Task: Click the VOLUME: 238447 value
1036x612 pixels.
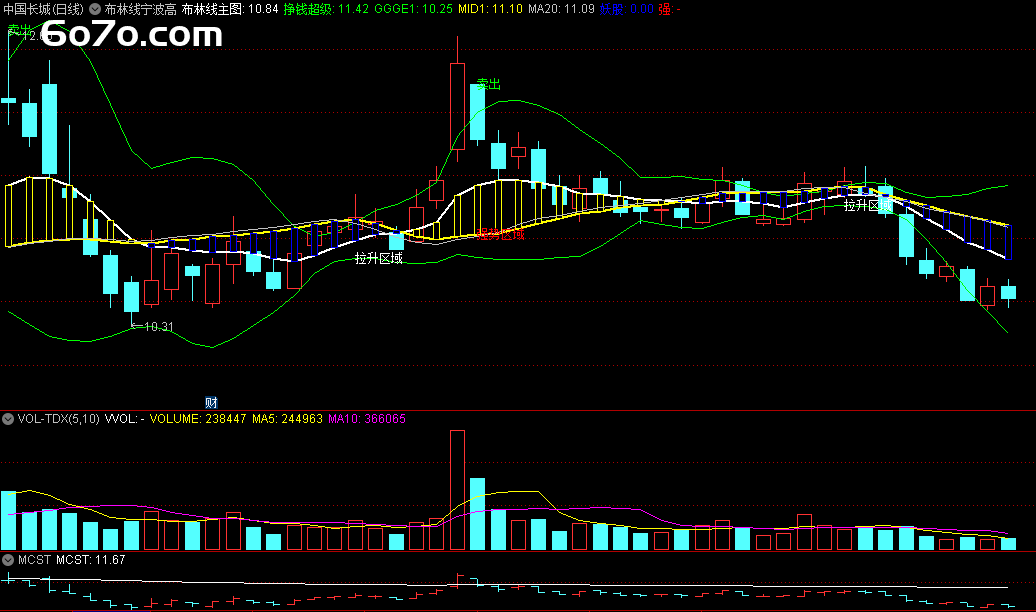Action: coord(198,419)
